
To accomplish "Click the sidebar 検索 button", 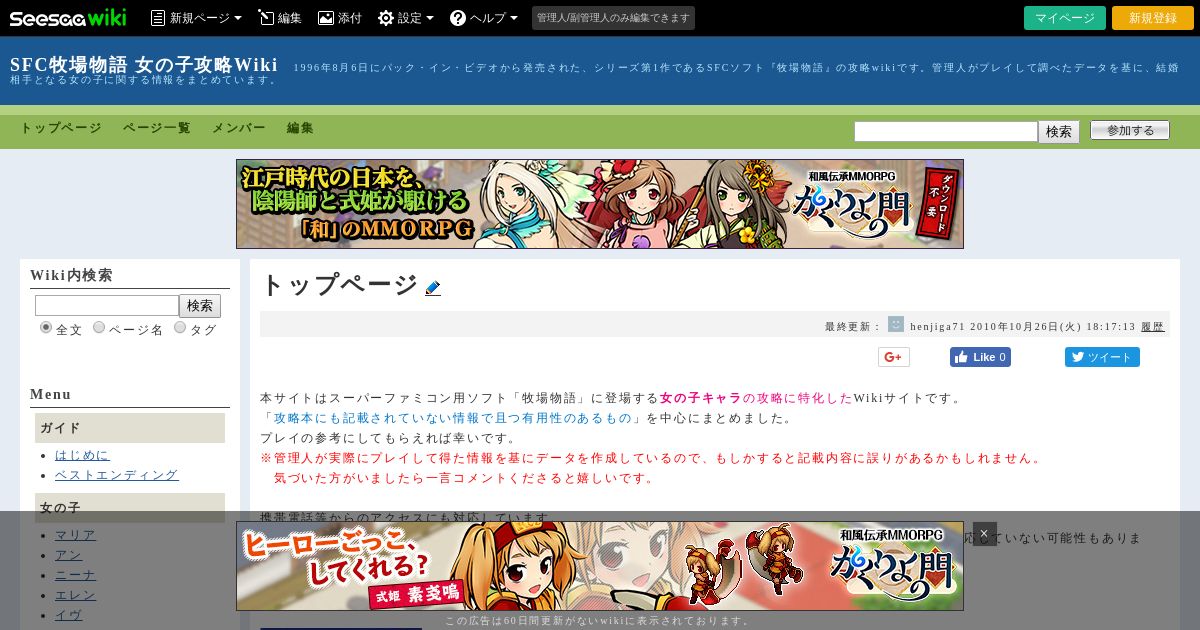I will coord(200,306).
